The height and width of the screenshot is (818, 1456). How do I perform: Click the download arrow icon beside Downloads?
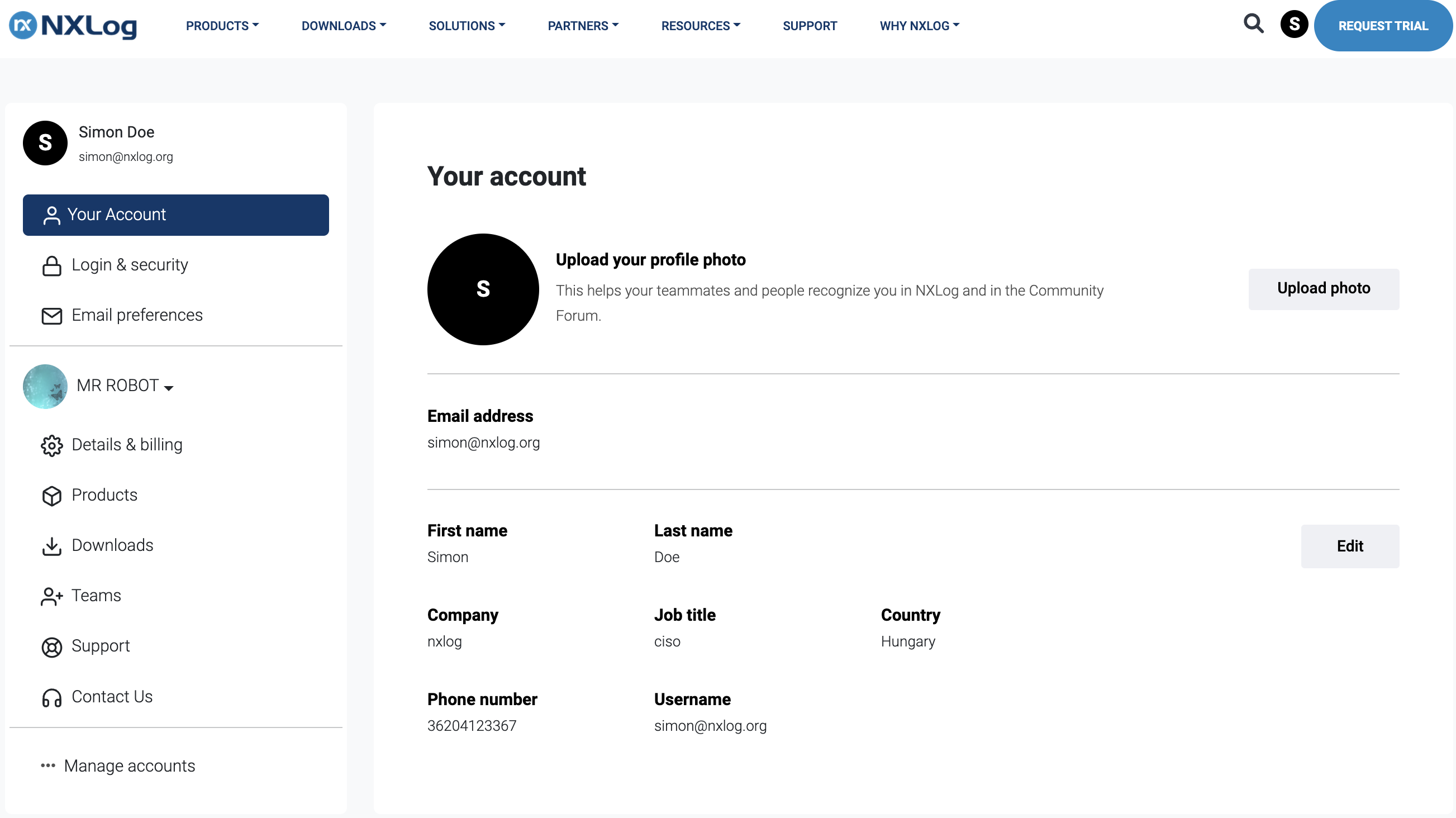point(51,546)
